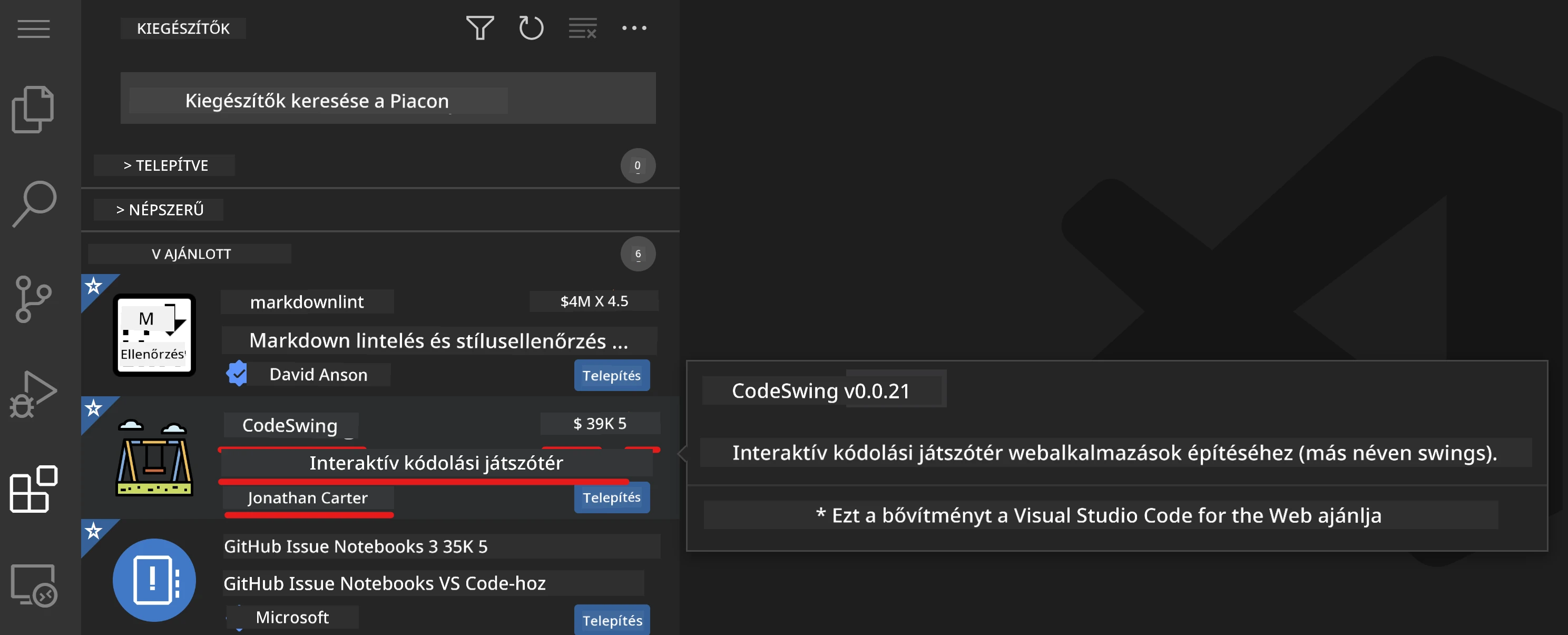The width and height of the screenshot is (1568, 635).
Task: Open the Explorer files view
Action: [33, 110]
